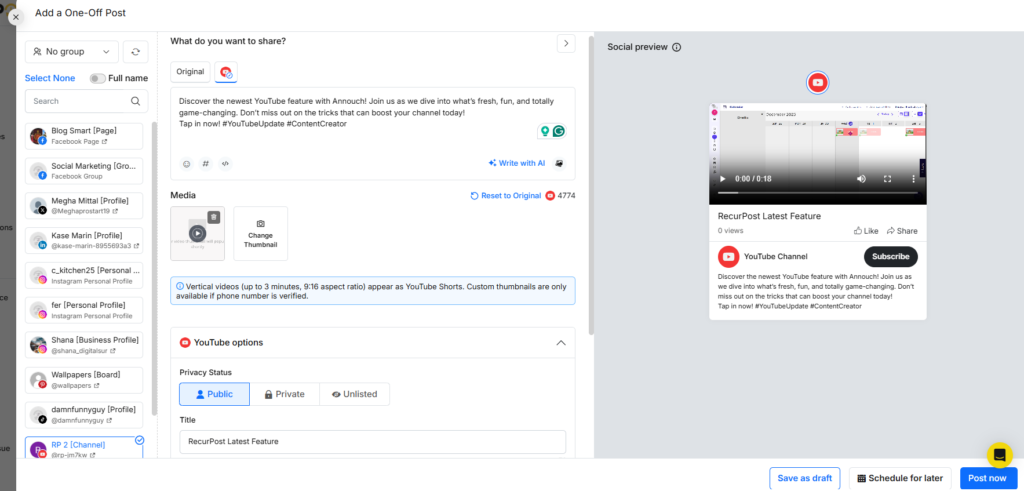Close the Add a One-Off Post dialog

pos(16,17)
